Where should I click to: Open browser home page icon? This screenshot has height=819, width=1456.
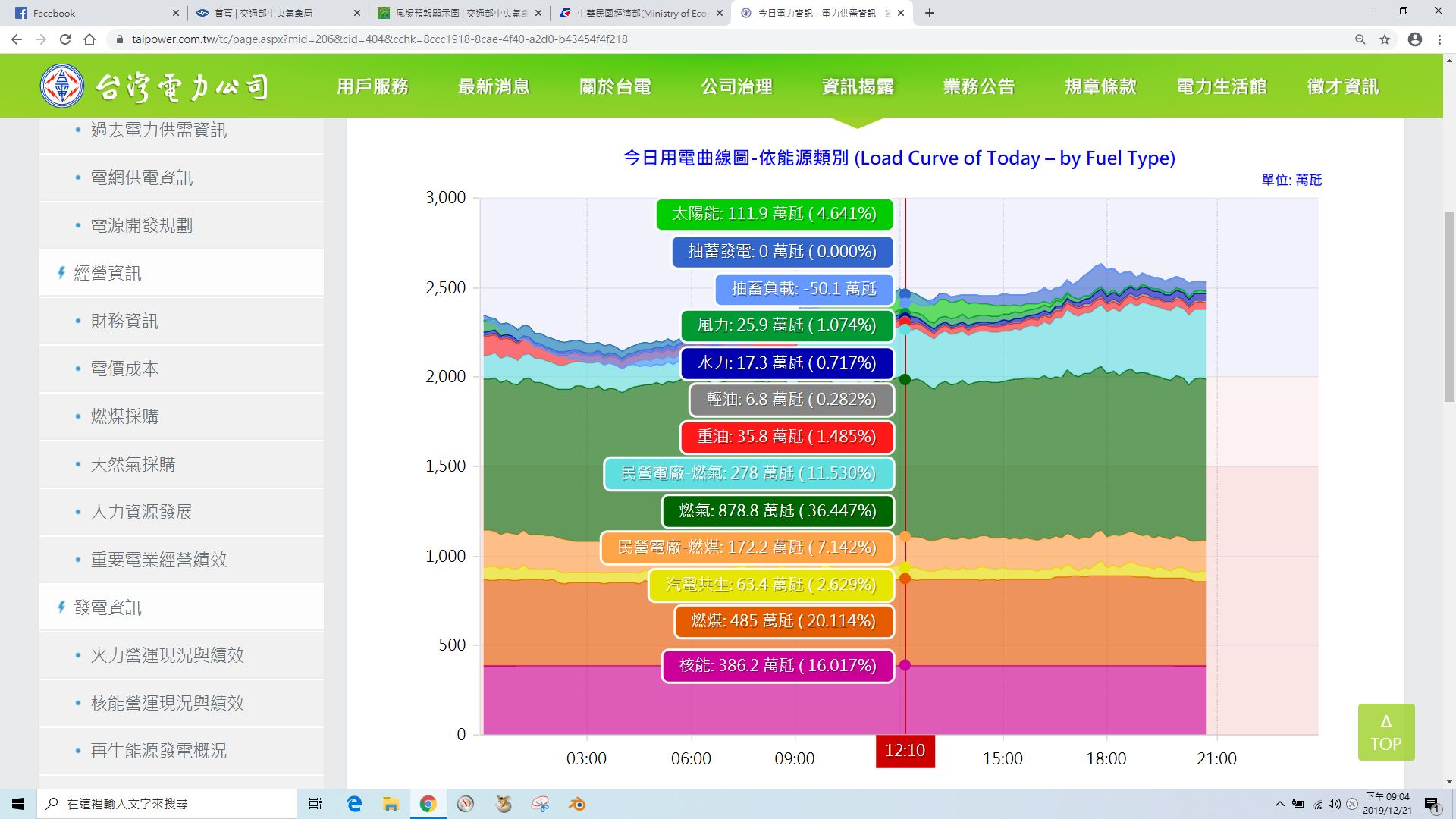click(89, 39)
